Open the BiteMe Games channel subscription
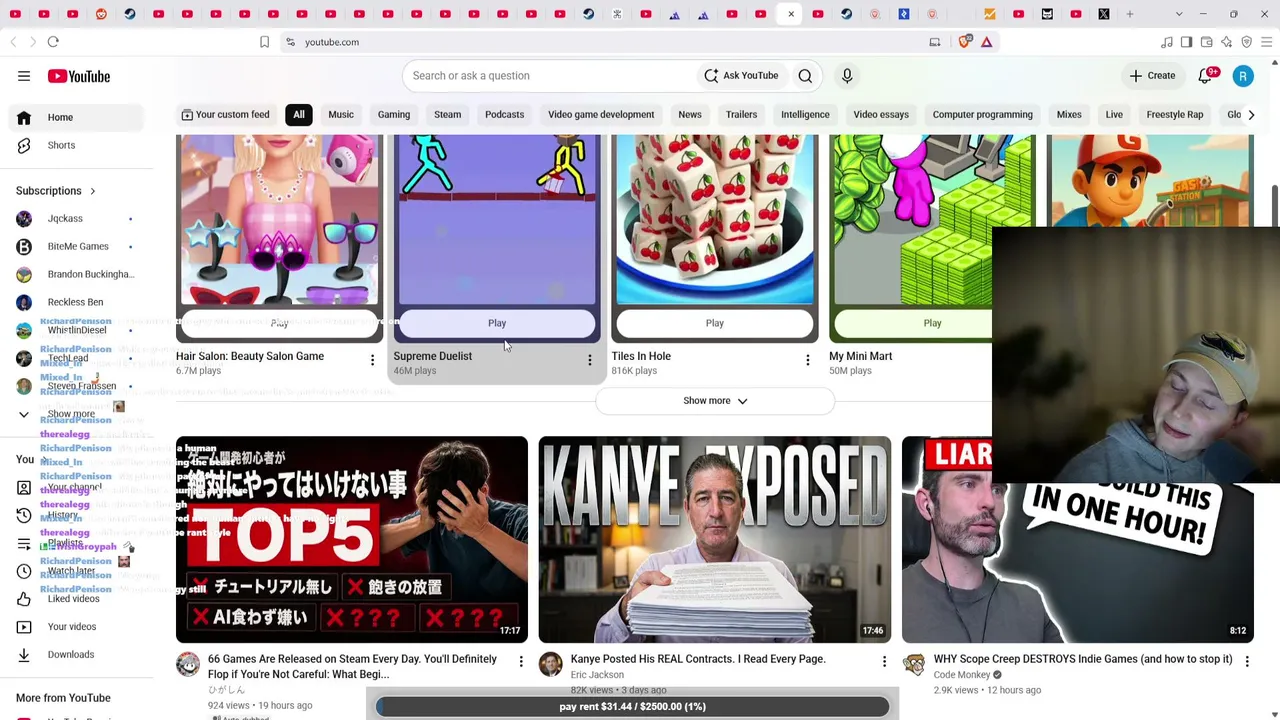The width and height of the screenshot is (1280, 720). (x=78, y=246)
